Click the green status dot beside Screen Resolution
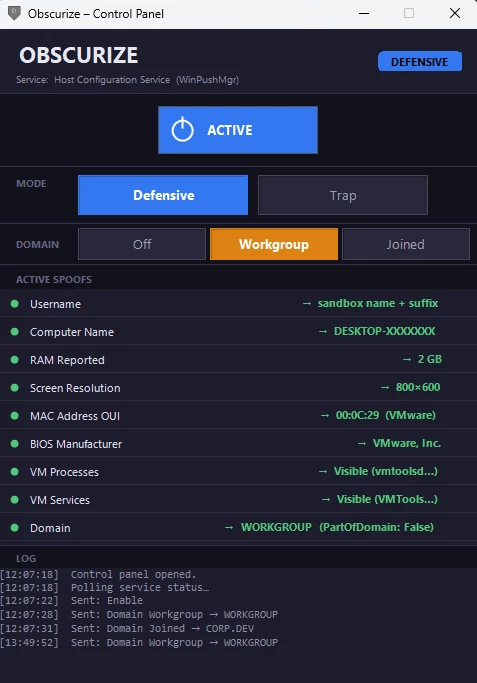Viewport: 477px width, 683px height. coord(15,388)
